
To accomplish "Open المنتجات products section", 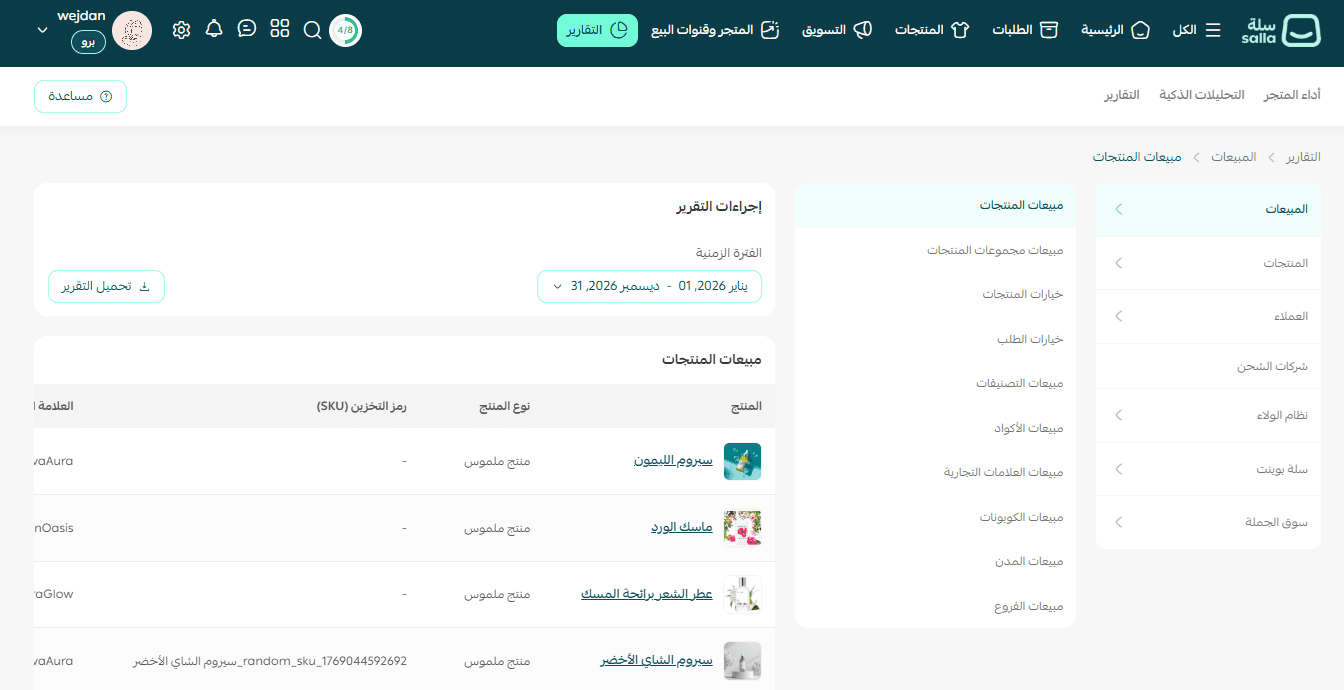I will pyautogui.click(x=932, y=30).
